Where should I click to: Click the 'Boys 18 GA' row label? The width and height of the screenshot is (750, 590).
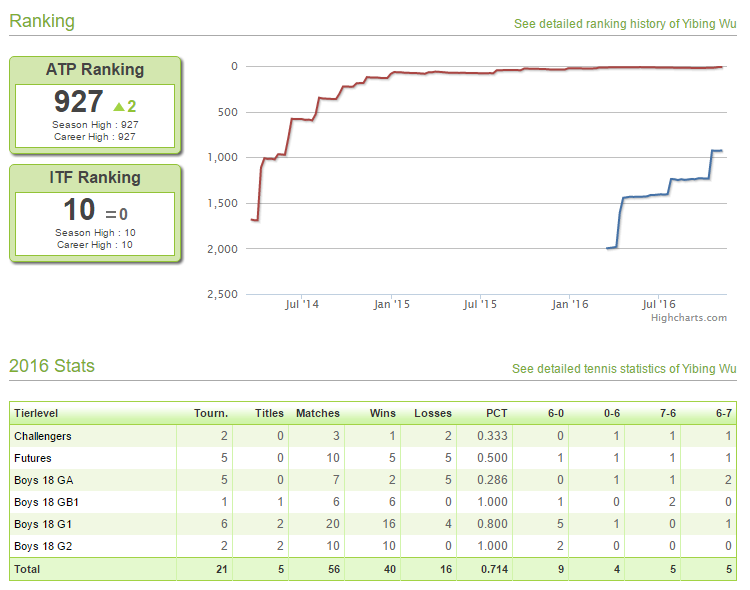coord(44,480)
